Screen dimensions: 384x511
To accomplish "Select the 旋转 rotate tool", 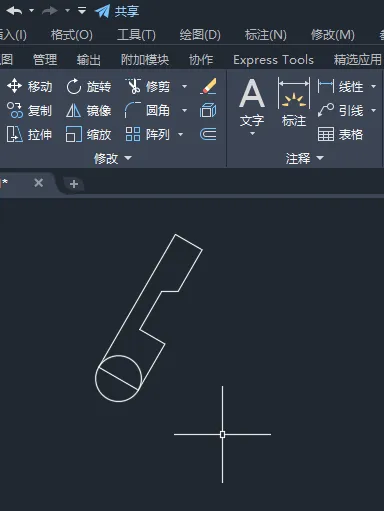I will point(88,87).
